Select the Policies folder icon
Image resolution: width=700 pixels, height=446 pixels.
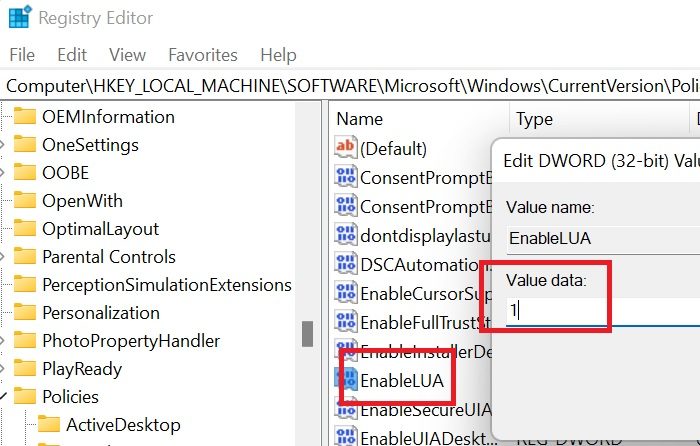click(x=25, y=397)
